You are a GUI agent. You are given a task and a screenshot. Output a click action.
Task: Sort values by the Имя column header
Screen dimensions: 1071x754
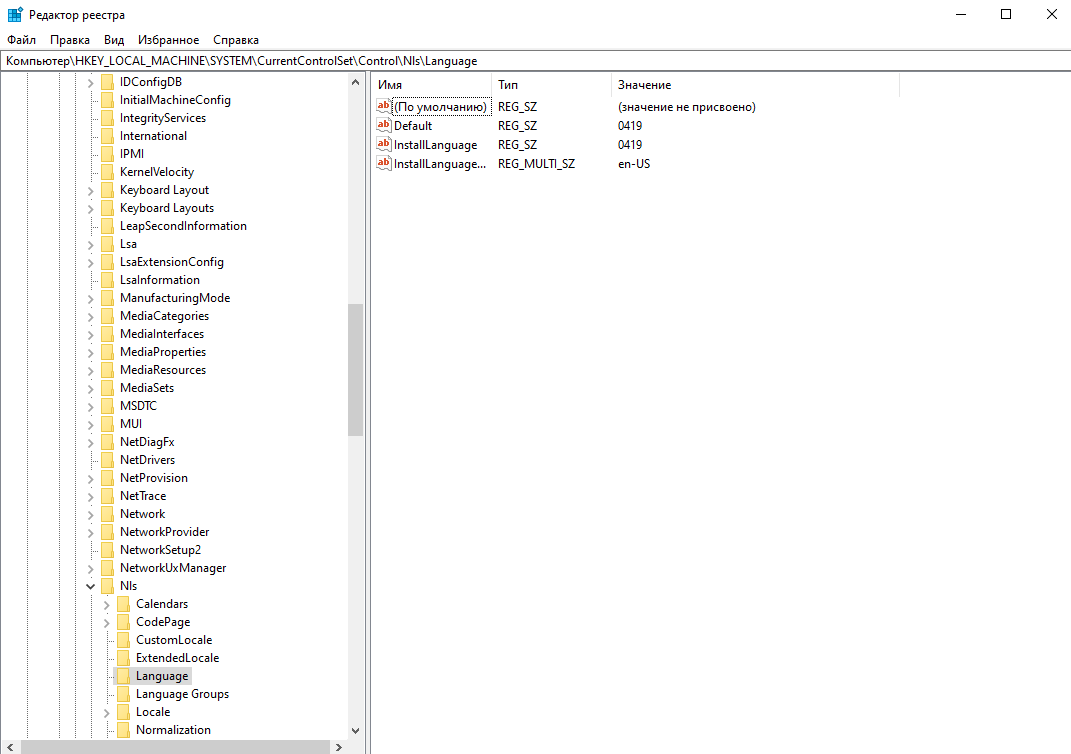pos(432,85)
